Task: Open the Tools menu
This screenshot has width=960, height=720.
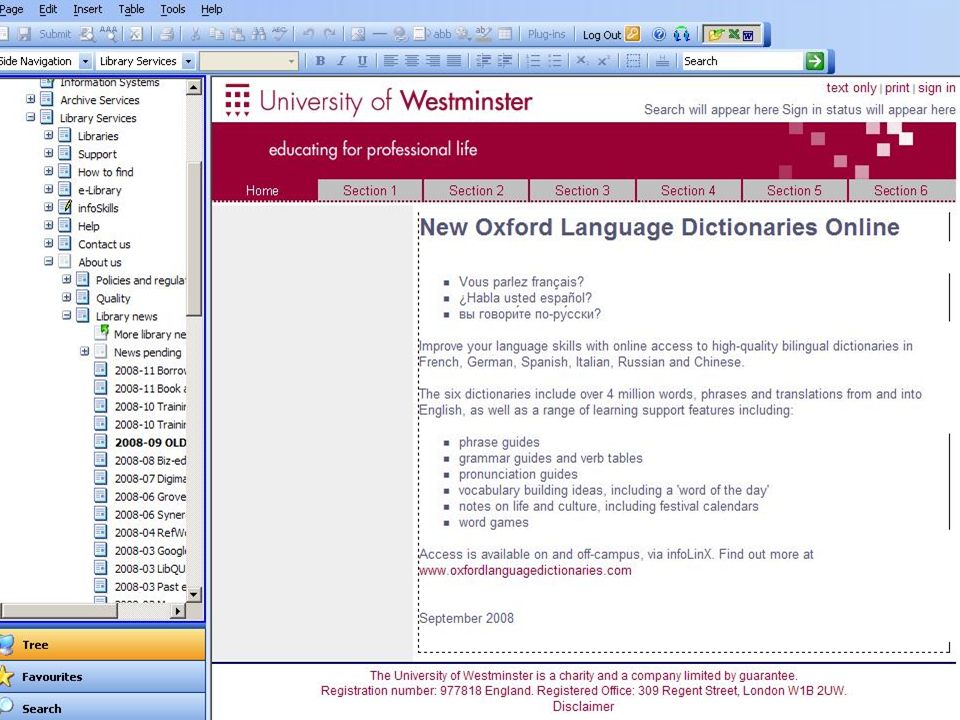Action: pos(173,9)
